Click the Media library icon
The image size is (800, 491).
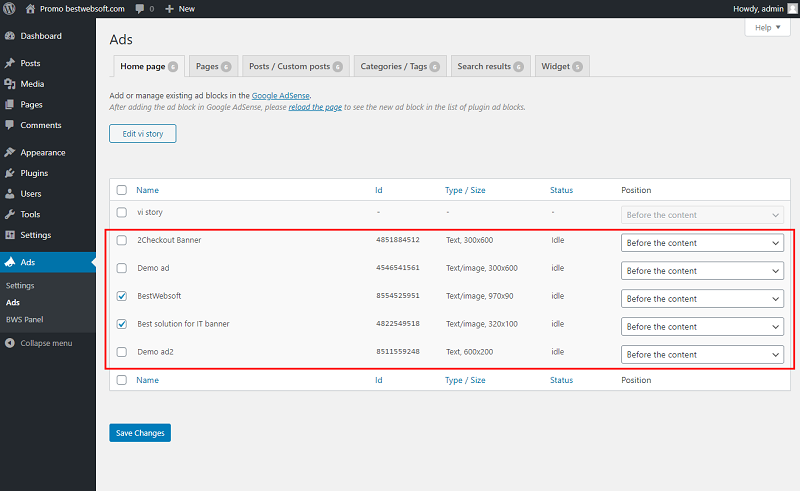(x=10, y=84)
